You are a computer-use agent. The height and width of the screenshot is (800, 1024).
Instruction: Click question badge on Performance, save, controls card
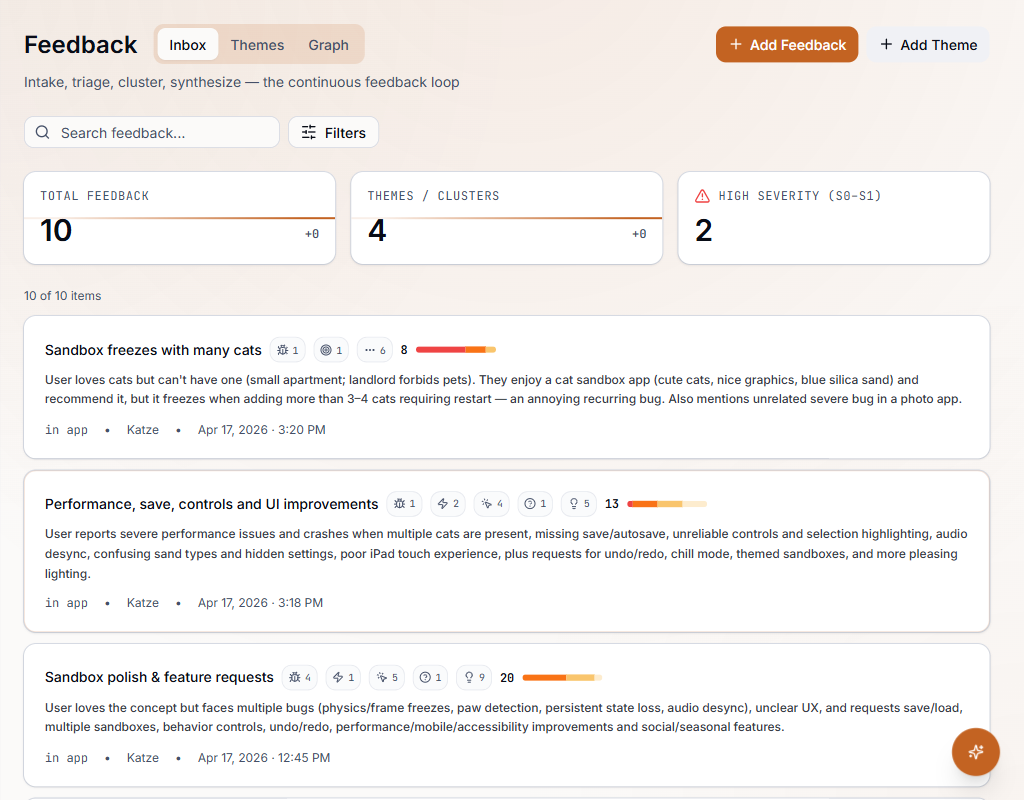point(536,504)
